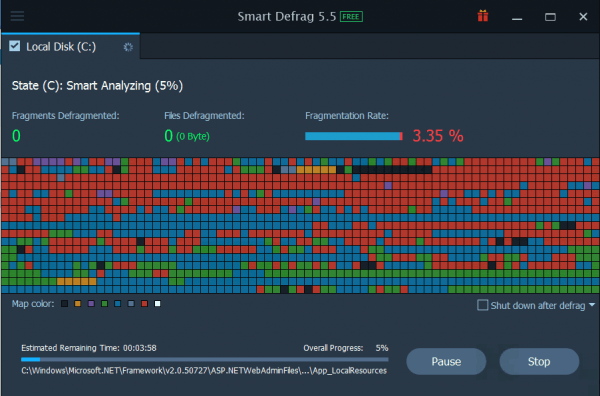The image size is (600, 396).
Task: Click the FREE edition badge
Action: [x=351, y=17]
